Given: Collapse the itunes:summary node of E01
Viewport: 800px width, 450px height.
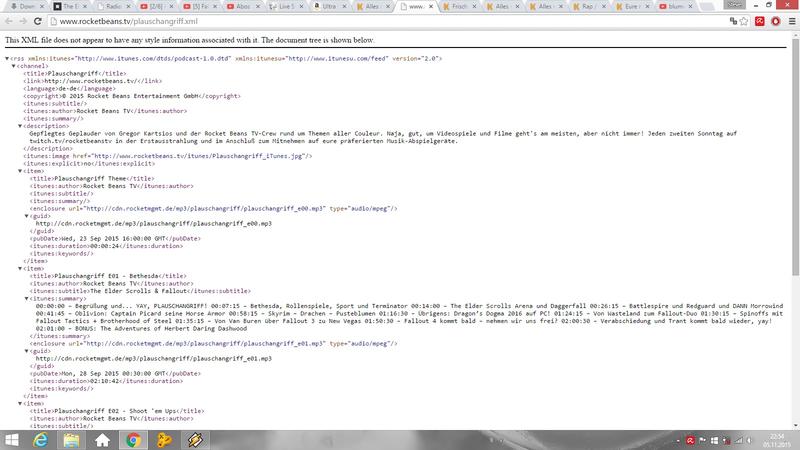Looking at the screenshot, I should (27, 298).
